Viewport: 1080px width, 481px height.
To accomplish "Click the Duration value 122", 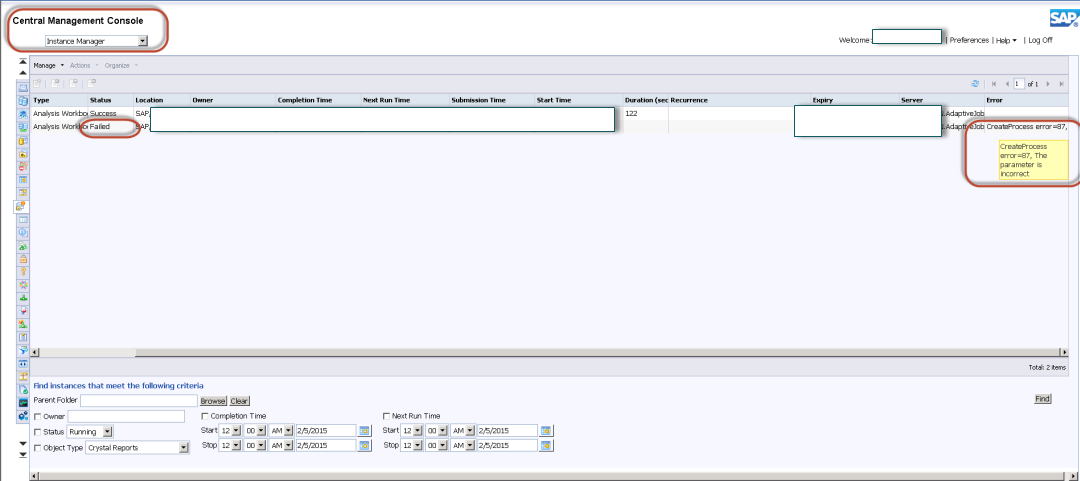I will pyautogui.click(x=631, y=112).
